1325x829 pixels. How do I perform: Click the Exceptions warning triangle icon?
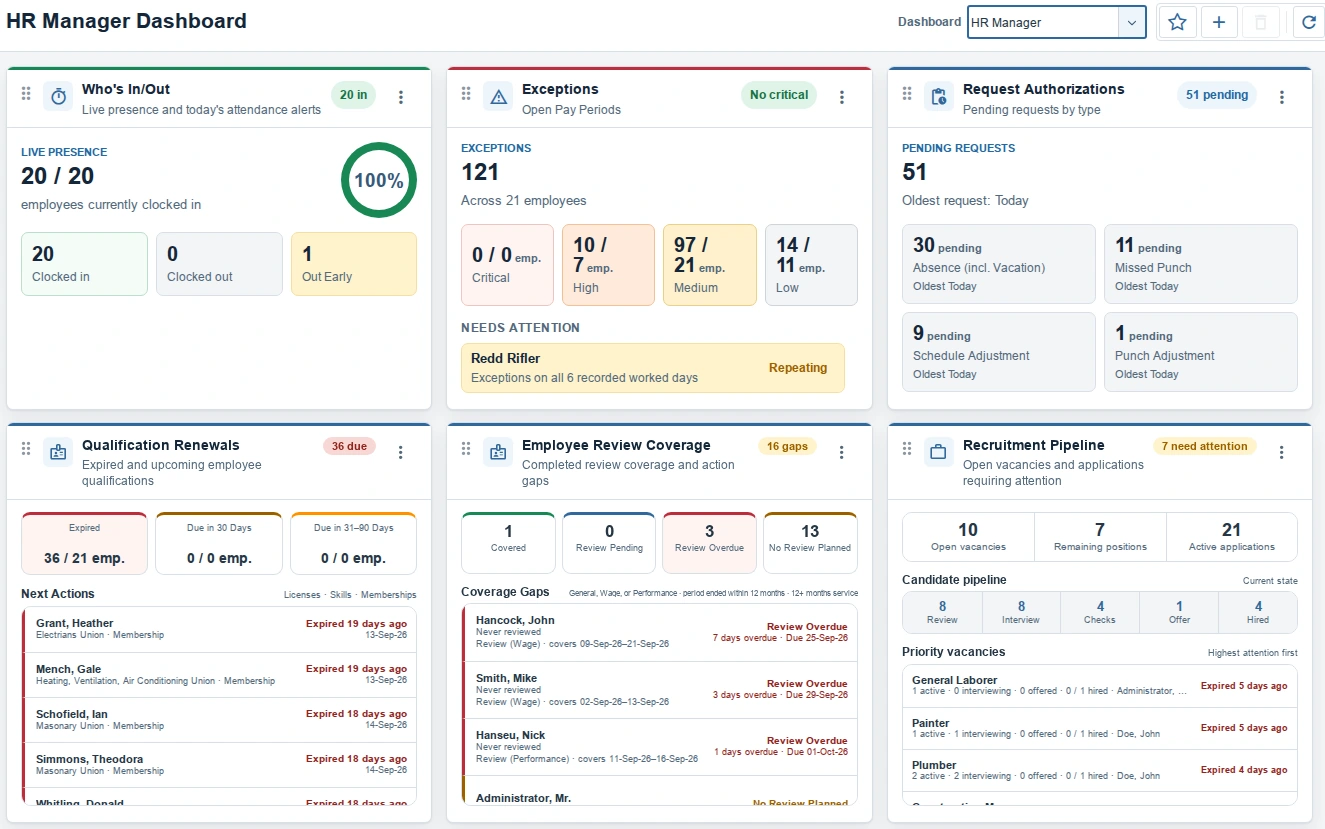(x=498, y=96)
